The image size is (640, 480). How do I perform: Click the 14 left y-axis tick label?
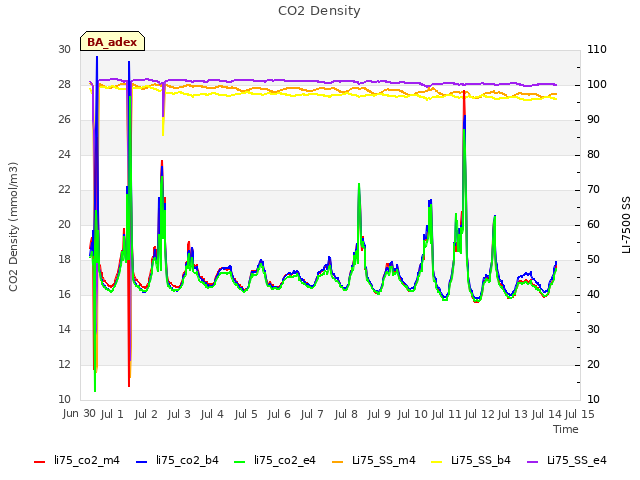[64, 330]
